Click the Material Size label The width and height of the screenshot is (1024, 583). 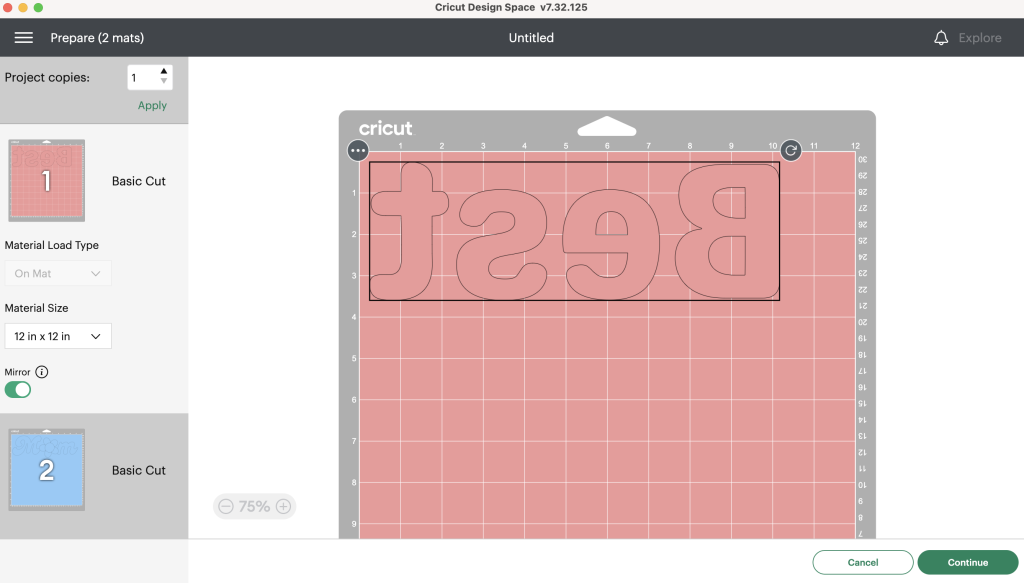coord(37,308)
